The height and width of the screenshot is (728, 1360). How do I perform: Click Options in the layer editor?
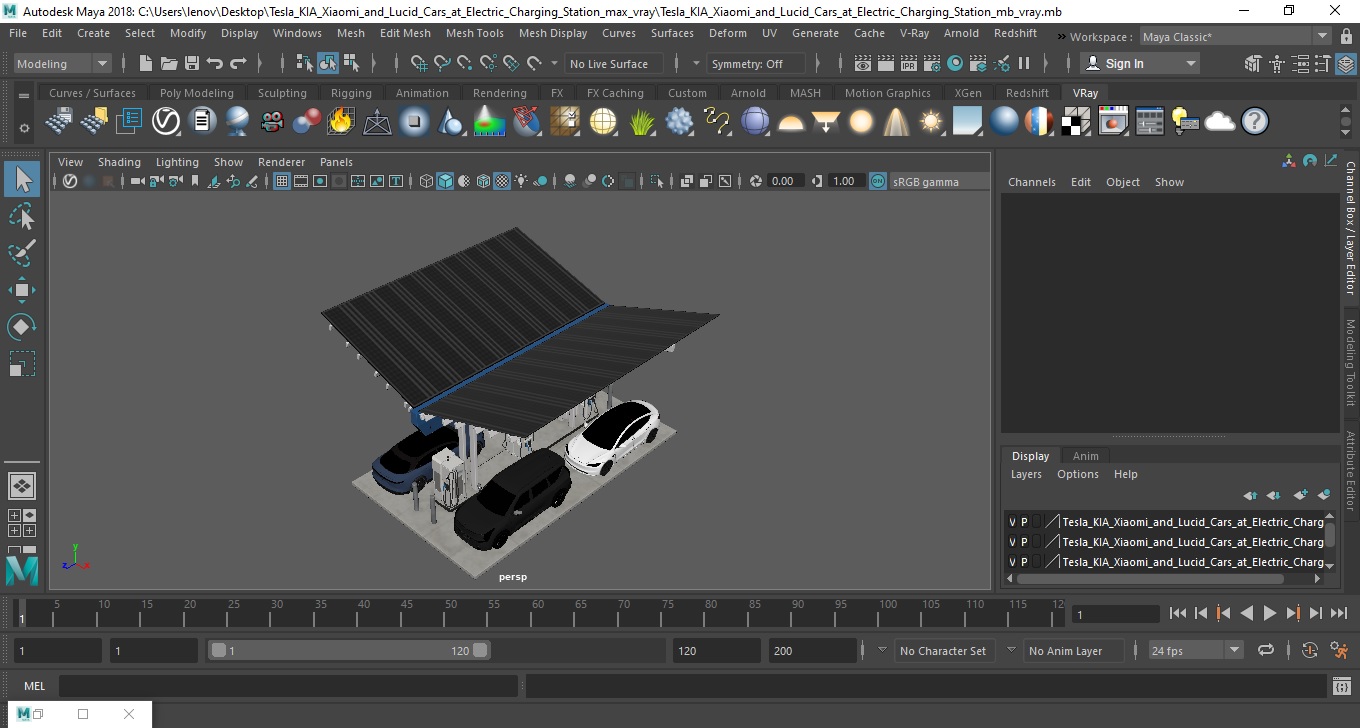pos(1078,474)
